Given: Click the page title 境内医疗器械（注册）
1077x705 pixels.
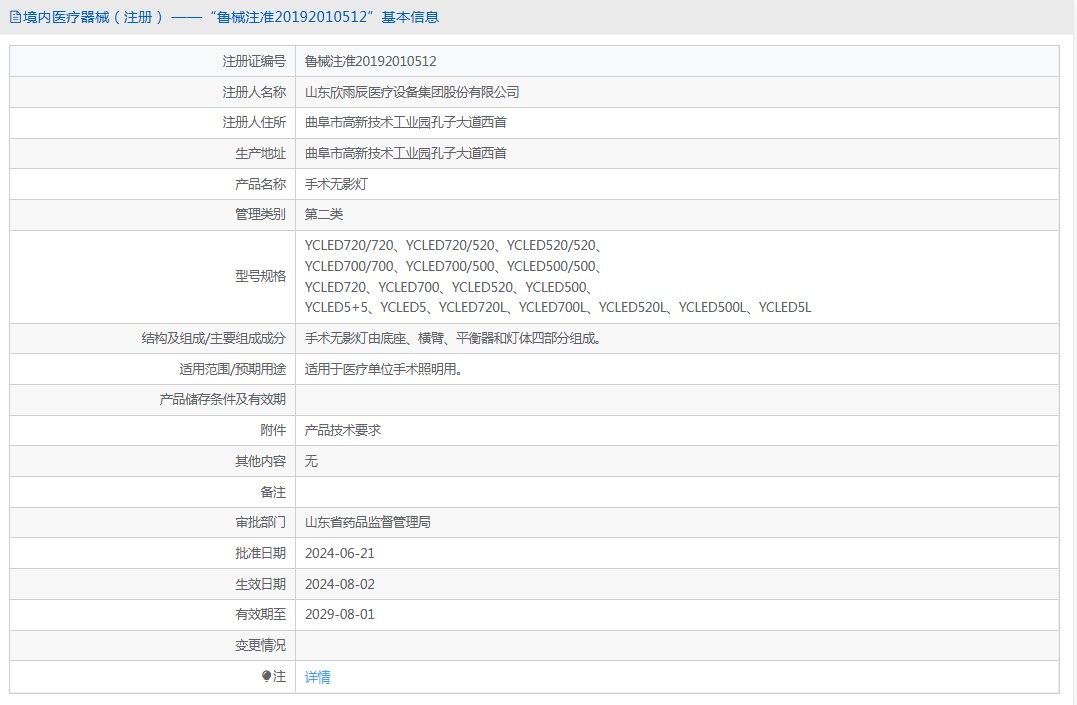Looking at the screenshot, I should point(95,17).
